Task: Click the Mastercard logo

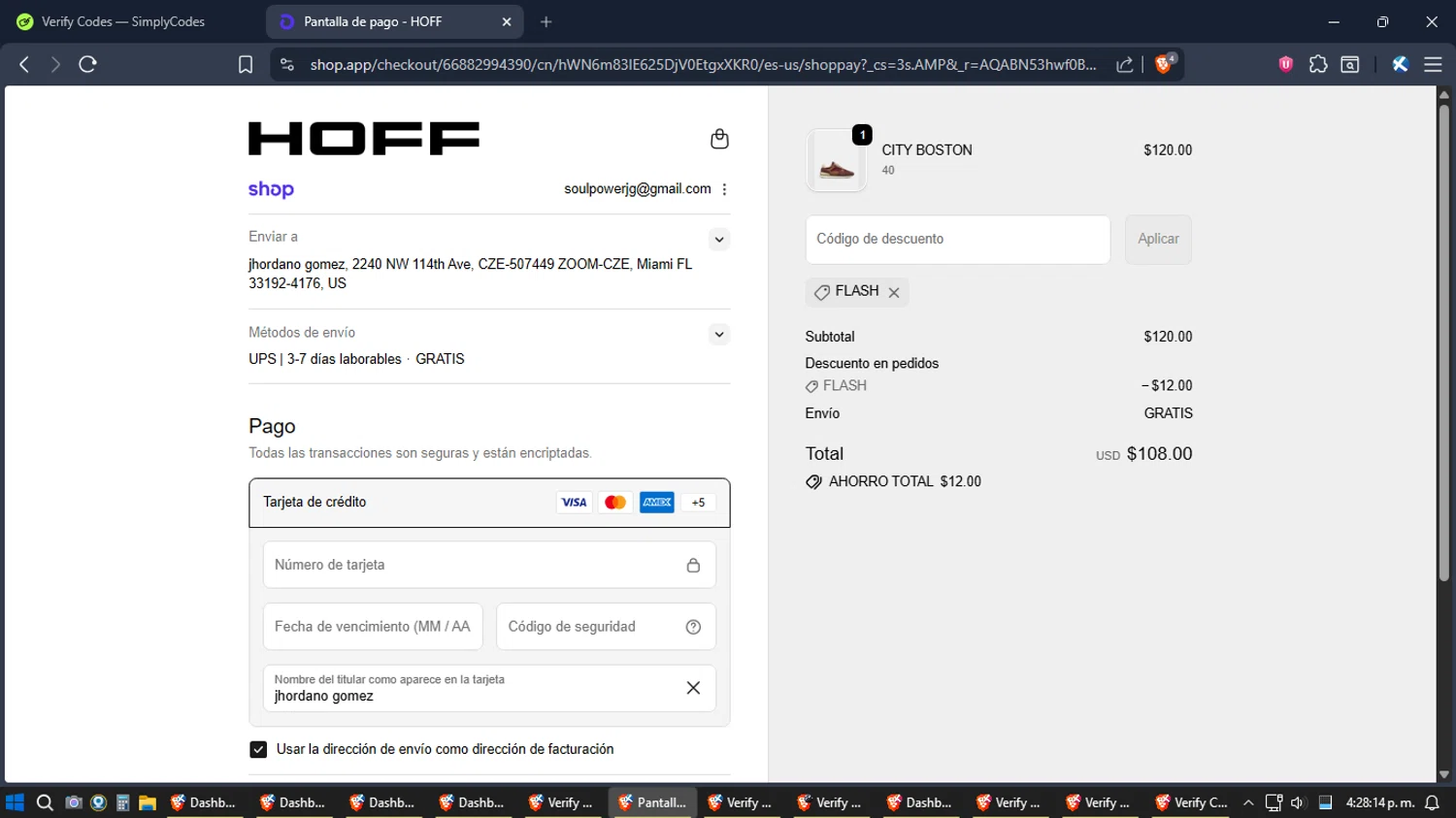Action: 615,503
